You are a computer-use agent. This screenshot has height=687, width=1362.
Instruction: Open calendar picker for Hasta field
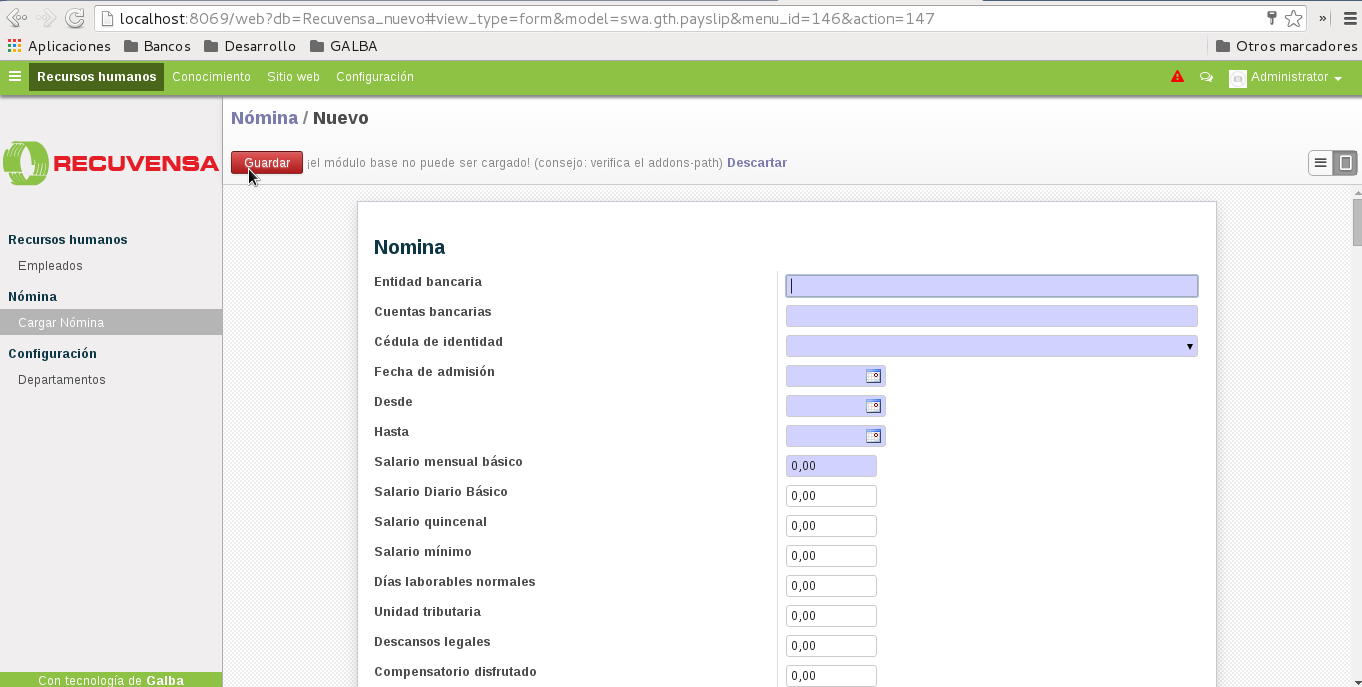(x=873, y=437)
